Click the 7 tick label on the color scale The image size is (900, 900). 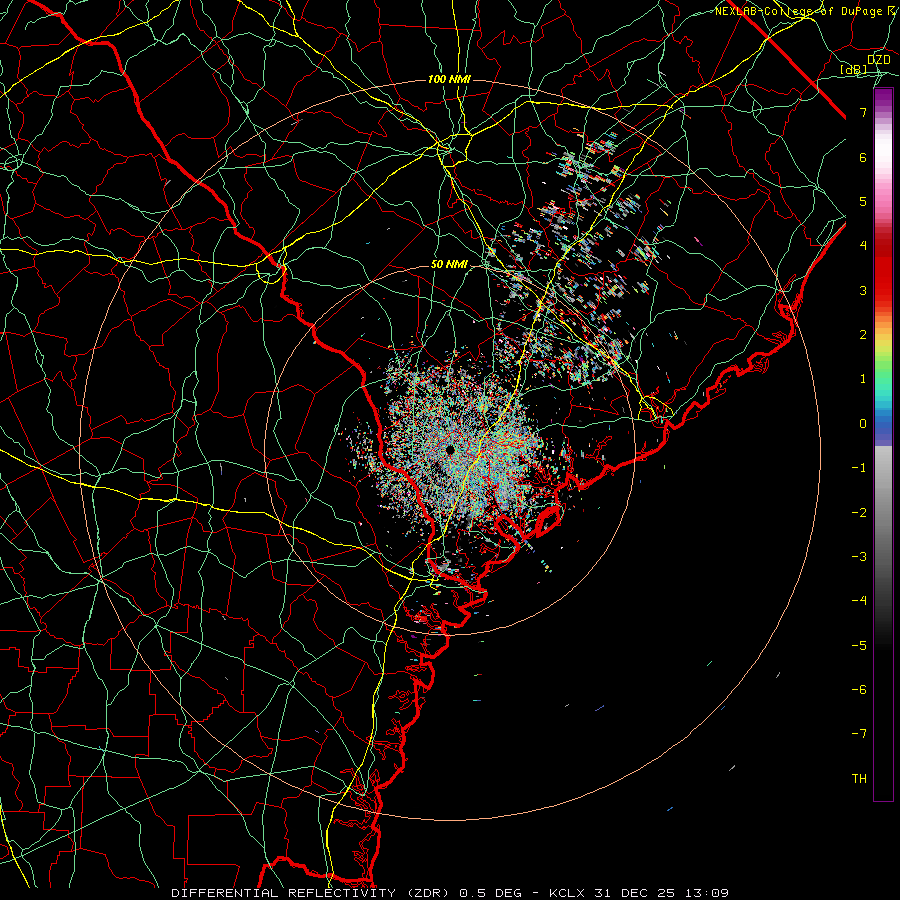(x=863, y=112)
